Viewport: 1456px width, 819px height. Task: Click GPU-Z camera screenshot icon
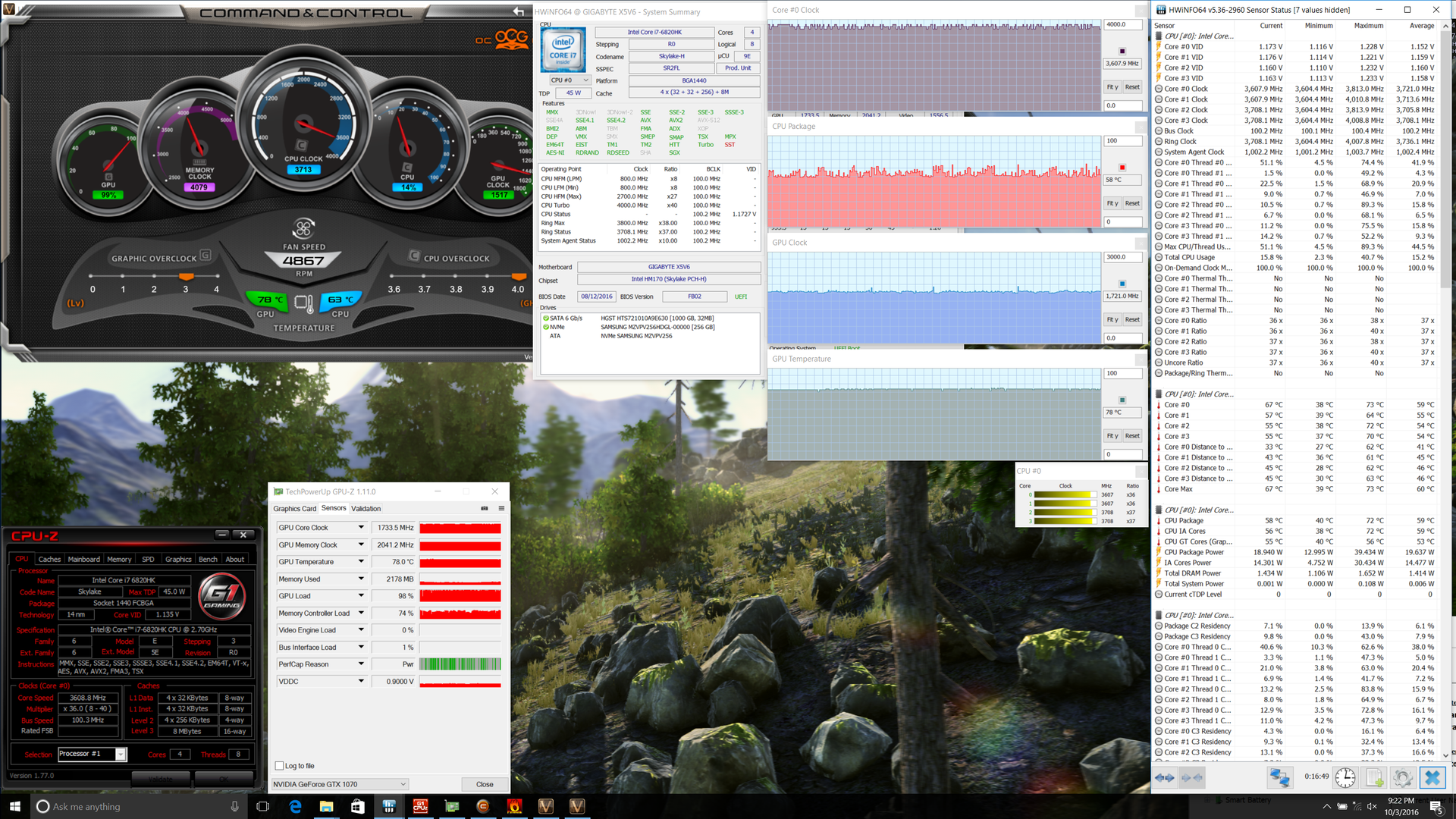tap(485, 508)
